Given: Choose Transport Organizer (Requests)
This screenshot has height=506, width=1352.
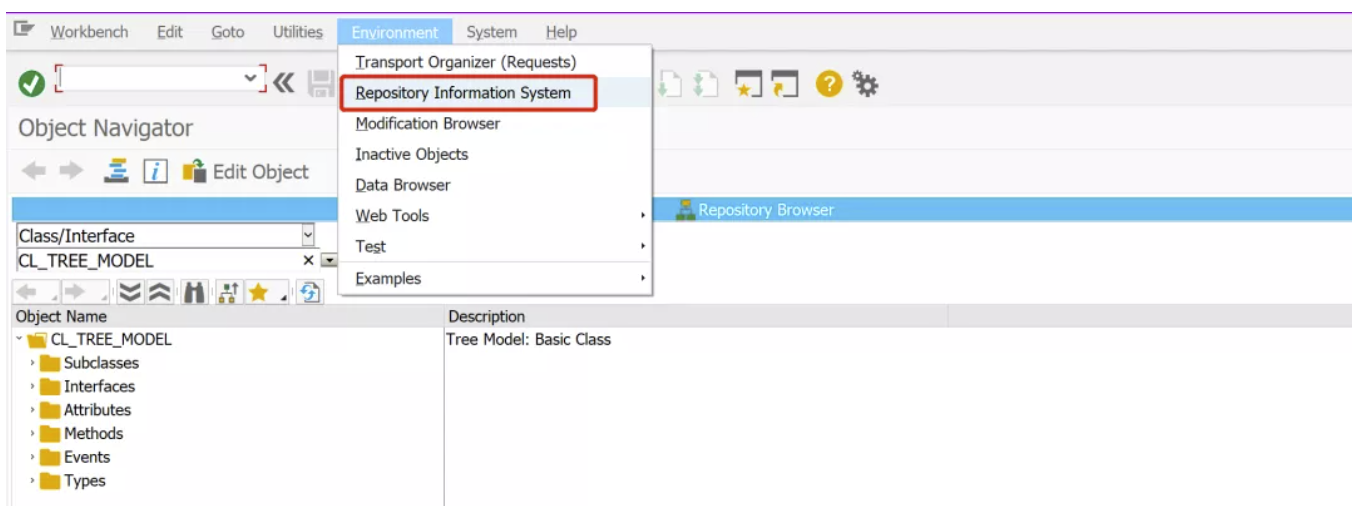Looking at the screenshot, I should [496, 62].
